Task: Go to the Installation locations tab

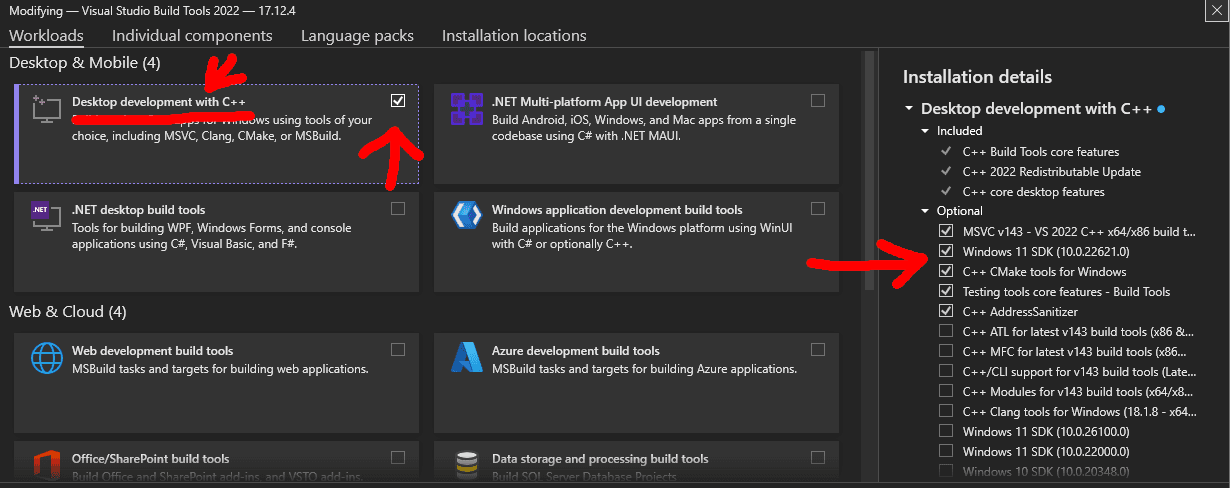Action: click(514, 36)
